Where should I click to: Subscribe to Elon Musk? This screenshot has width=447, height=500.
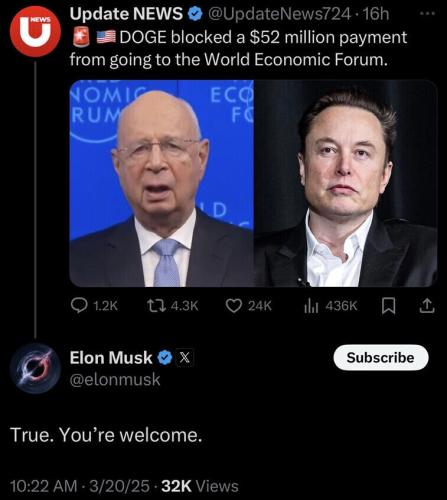pyautogui.click(x=381, y=357)
